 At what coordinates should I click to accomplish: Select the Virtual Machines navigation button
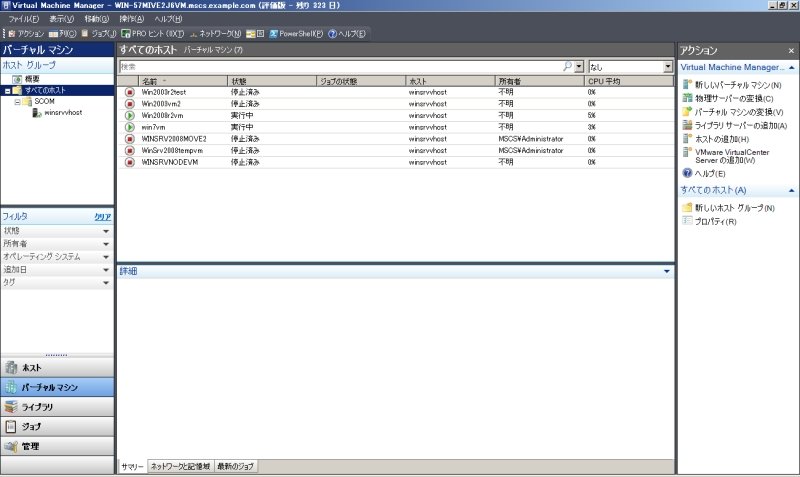(x=57, y=387)
